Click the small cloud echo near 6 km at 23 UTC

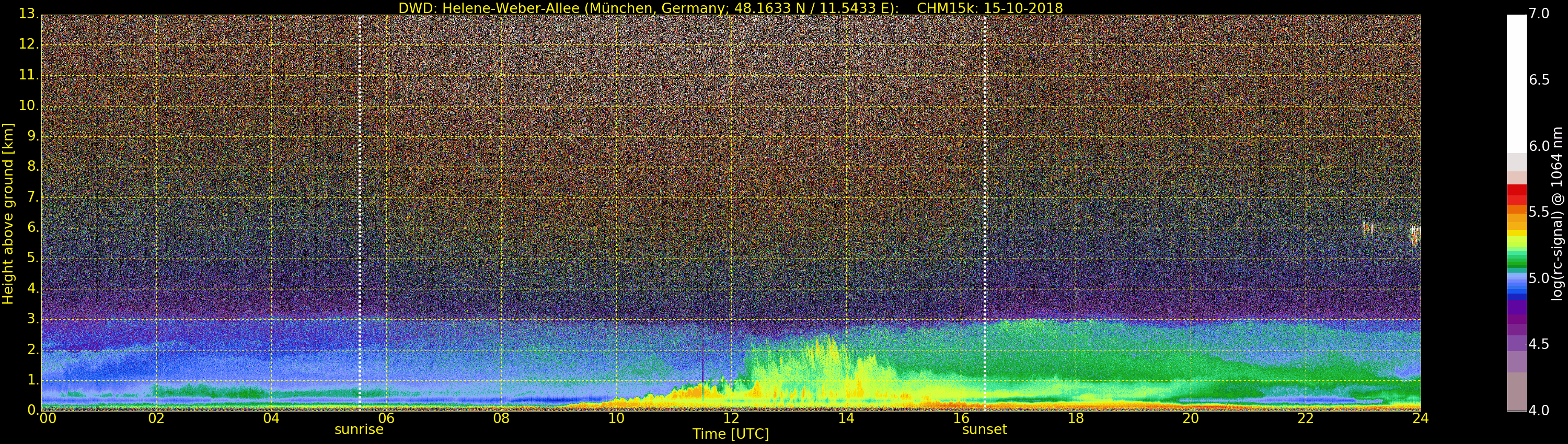pos(1367,228)
